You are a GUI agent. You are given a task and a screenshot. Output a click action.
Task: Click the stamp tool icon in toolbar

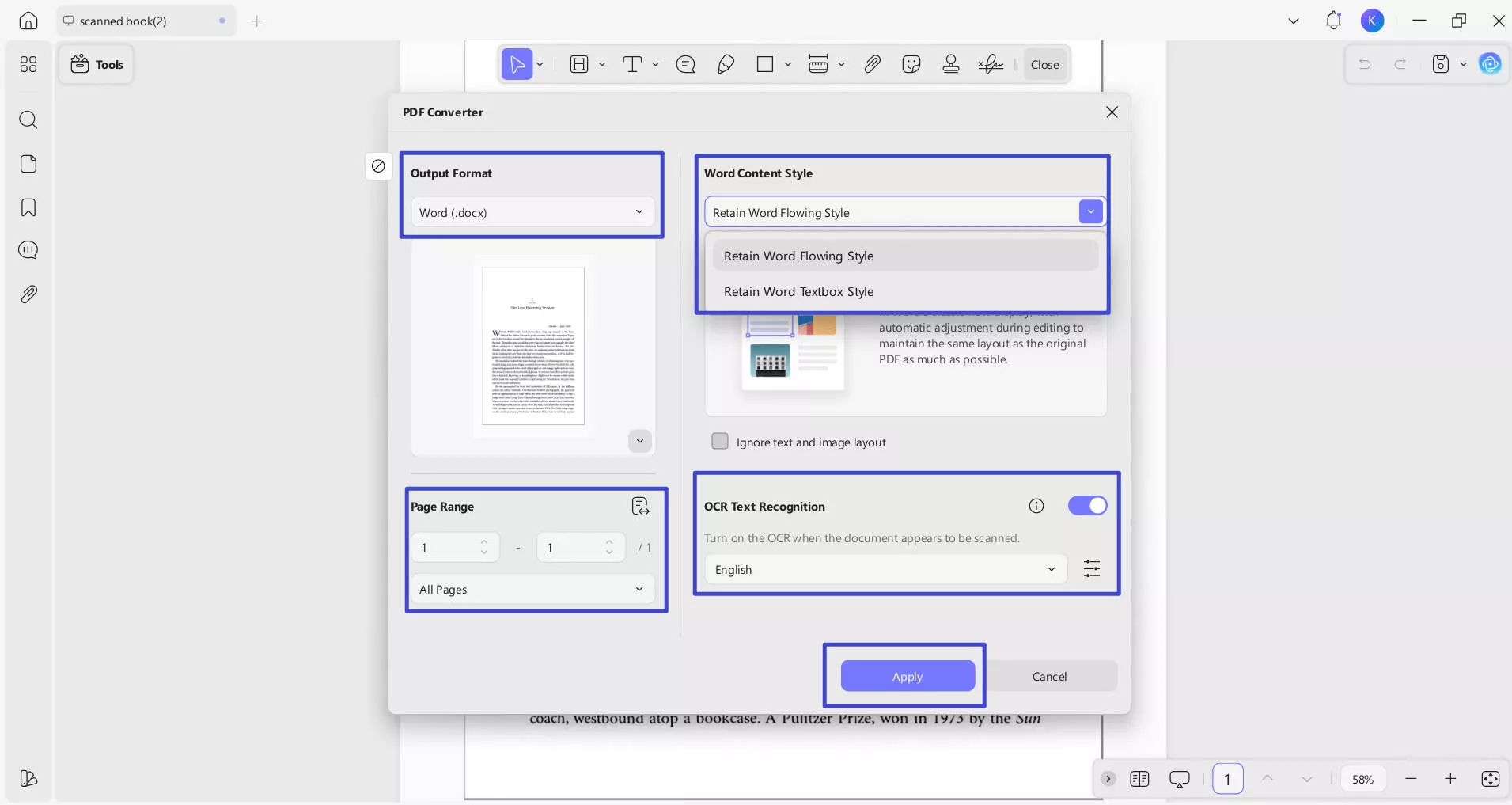tap(951, 64)
